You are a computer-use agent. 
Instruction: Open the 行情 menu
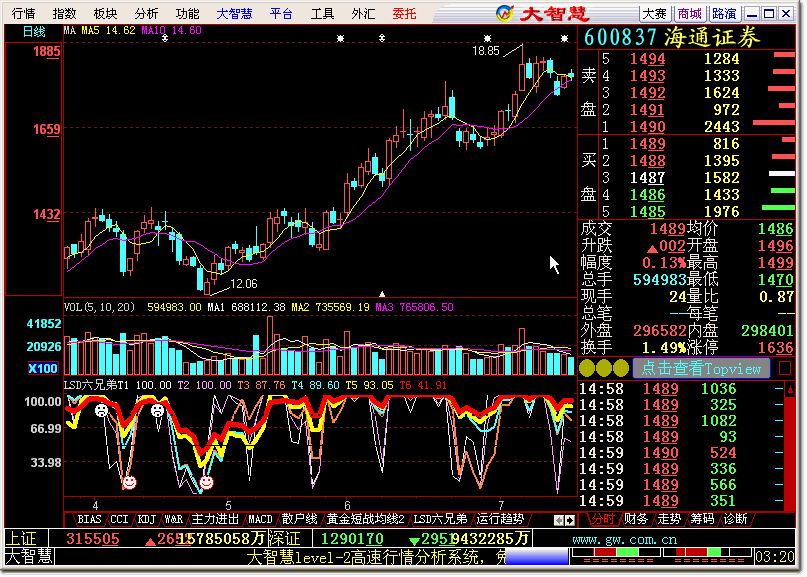coord(24,13)
